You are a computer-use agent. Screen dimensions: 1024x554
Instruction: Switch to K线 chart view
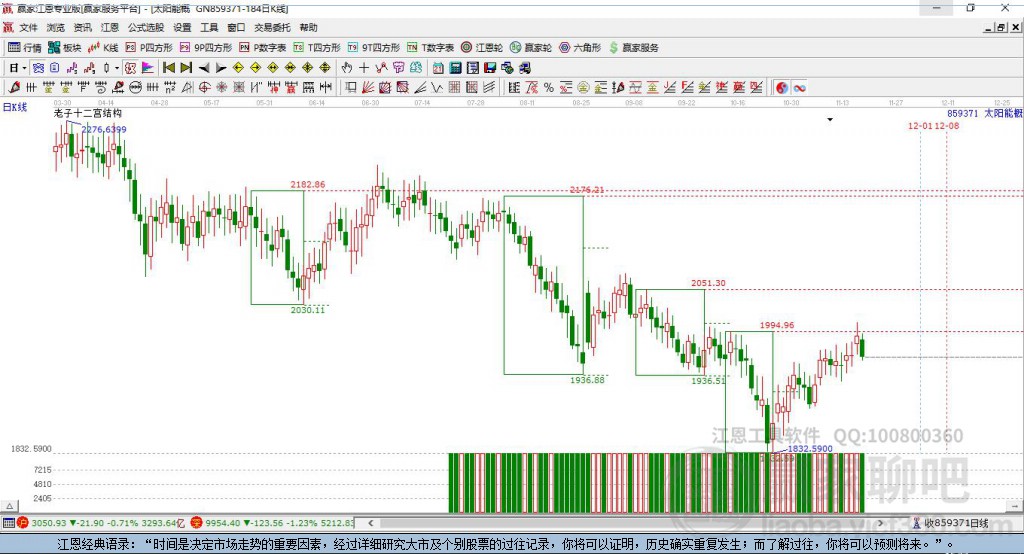pos(103,48)
